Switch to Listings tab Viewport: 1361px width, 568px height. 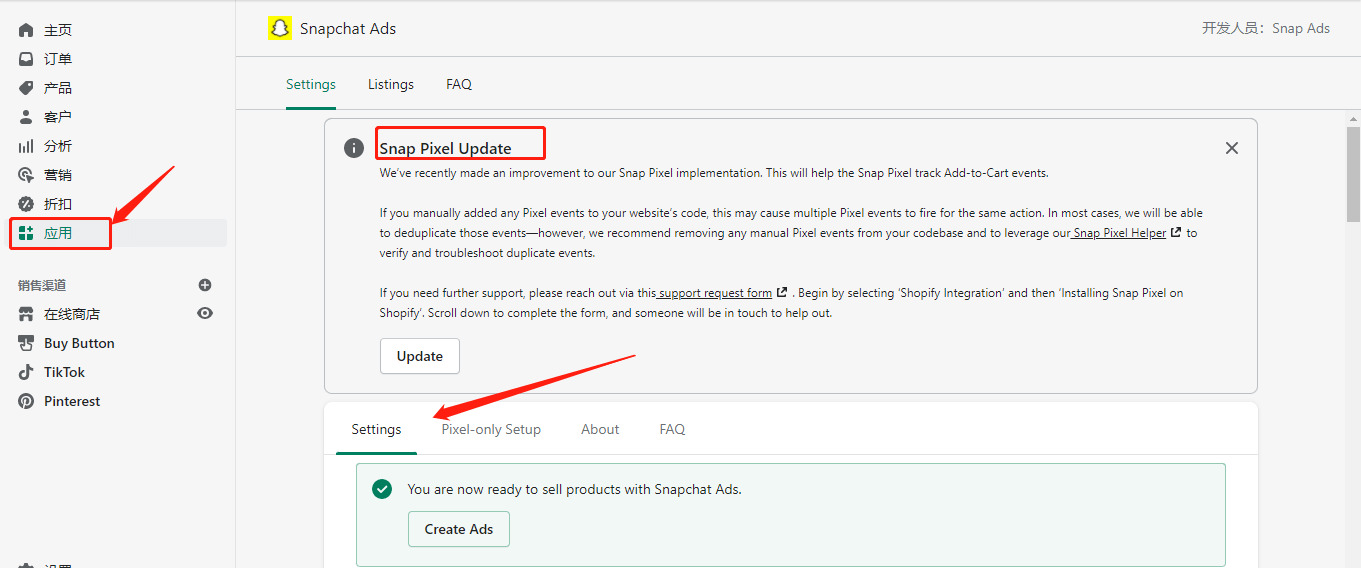point(391,84)
